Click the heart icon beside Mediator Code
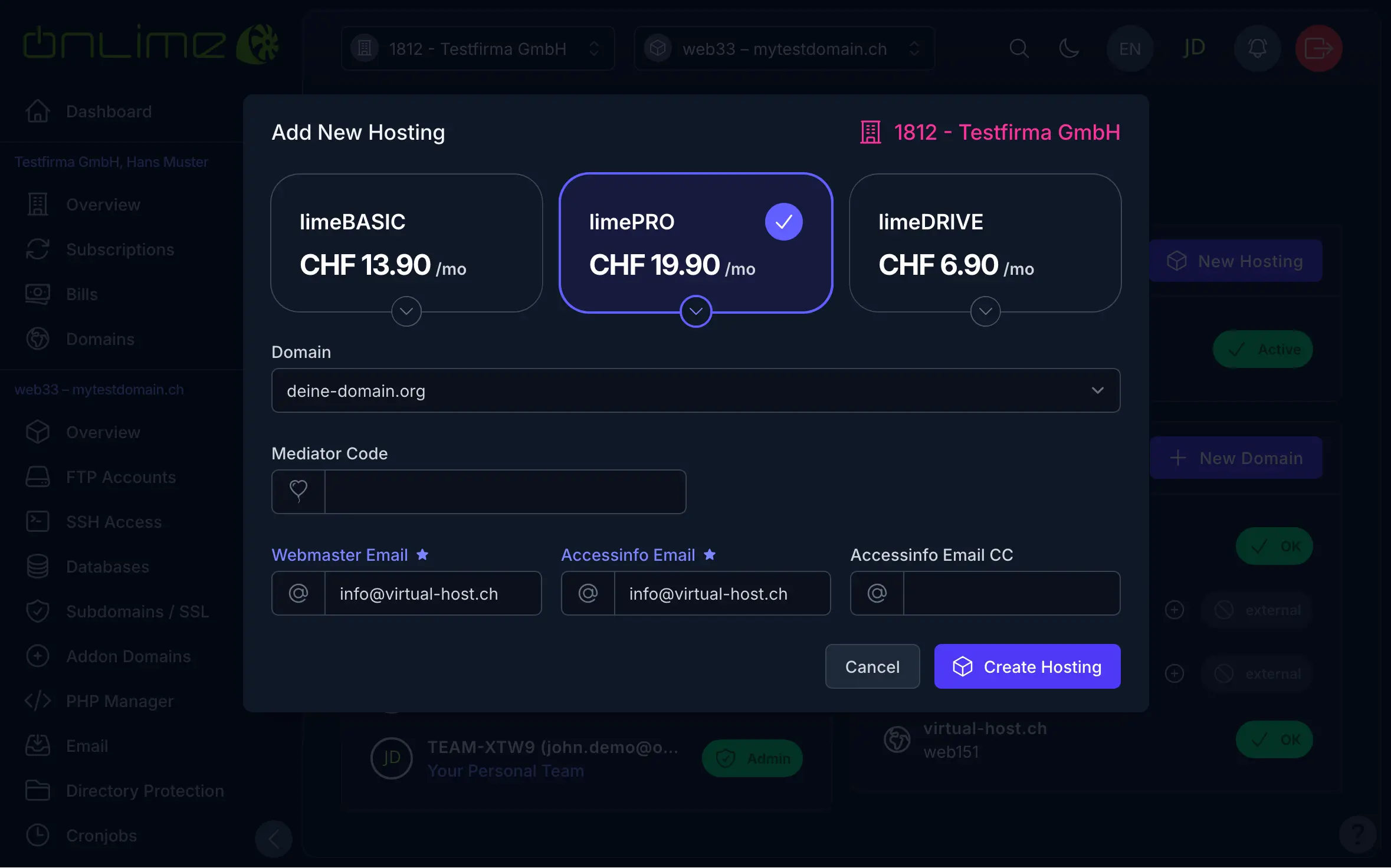 click(298, 491)
